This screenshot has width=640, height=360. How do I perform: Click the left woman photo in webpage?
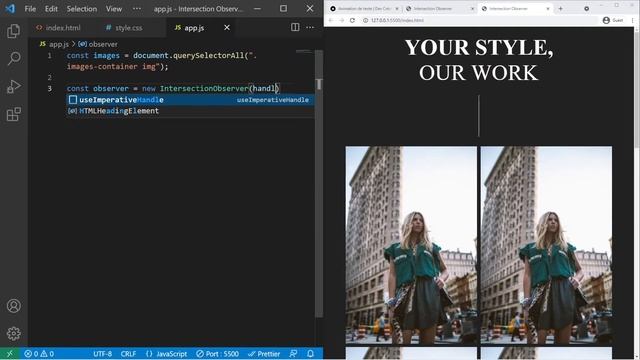[411, 246]
